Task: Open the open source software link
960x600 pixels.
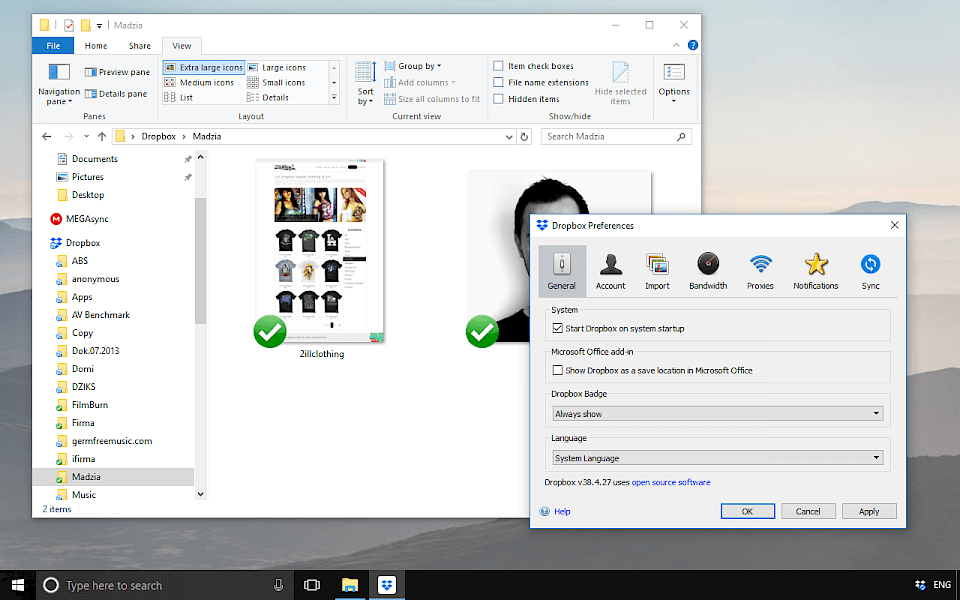Action: (x=671, y=482)
